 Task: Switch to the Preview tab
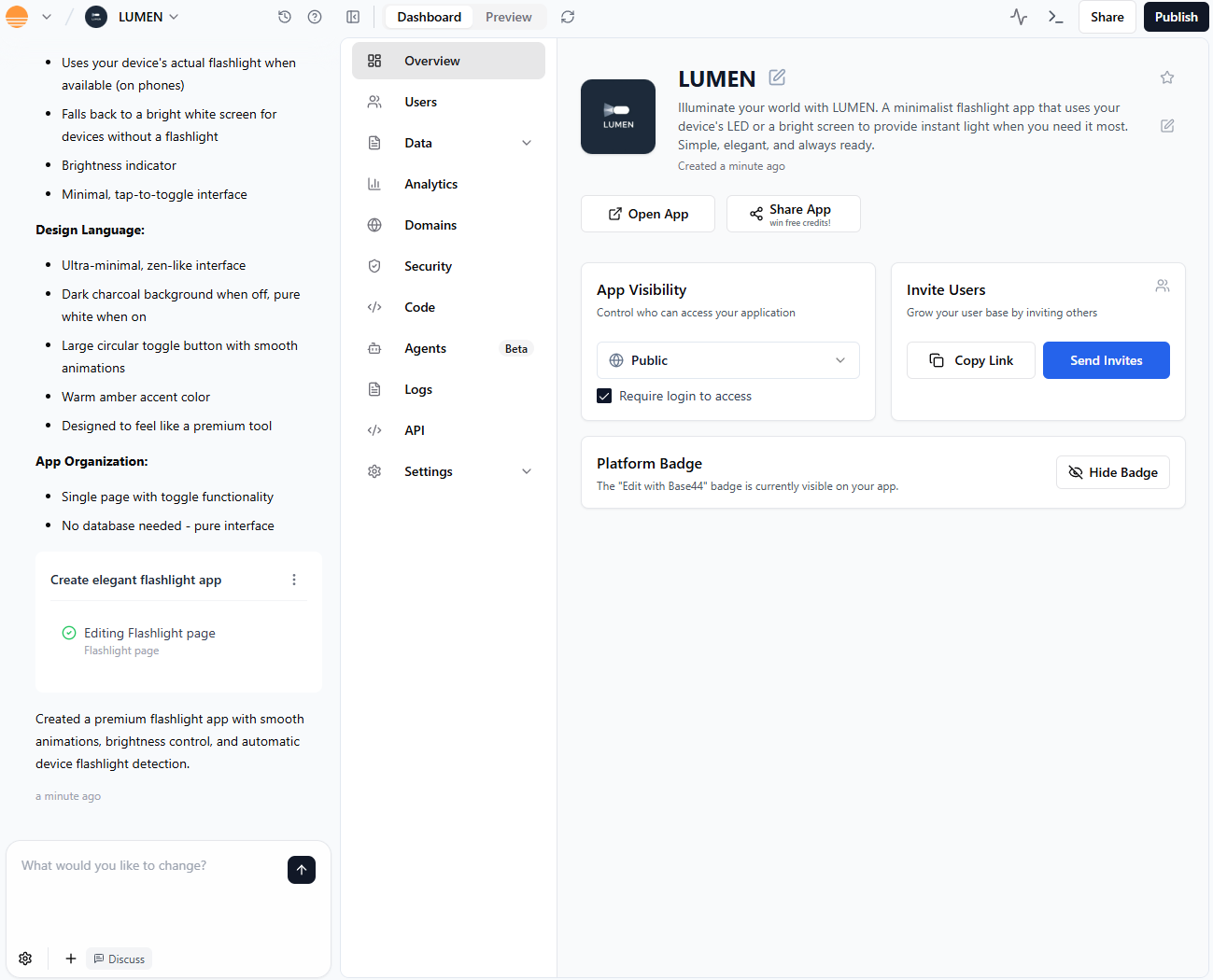[x=508, y=16]
